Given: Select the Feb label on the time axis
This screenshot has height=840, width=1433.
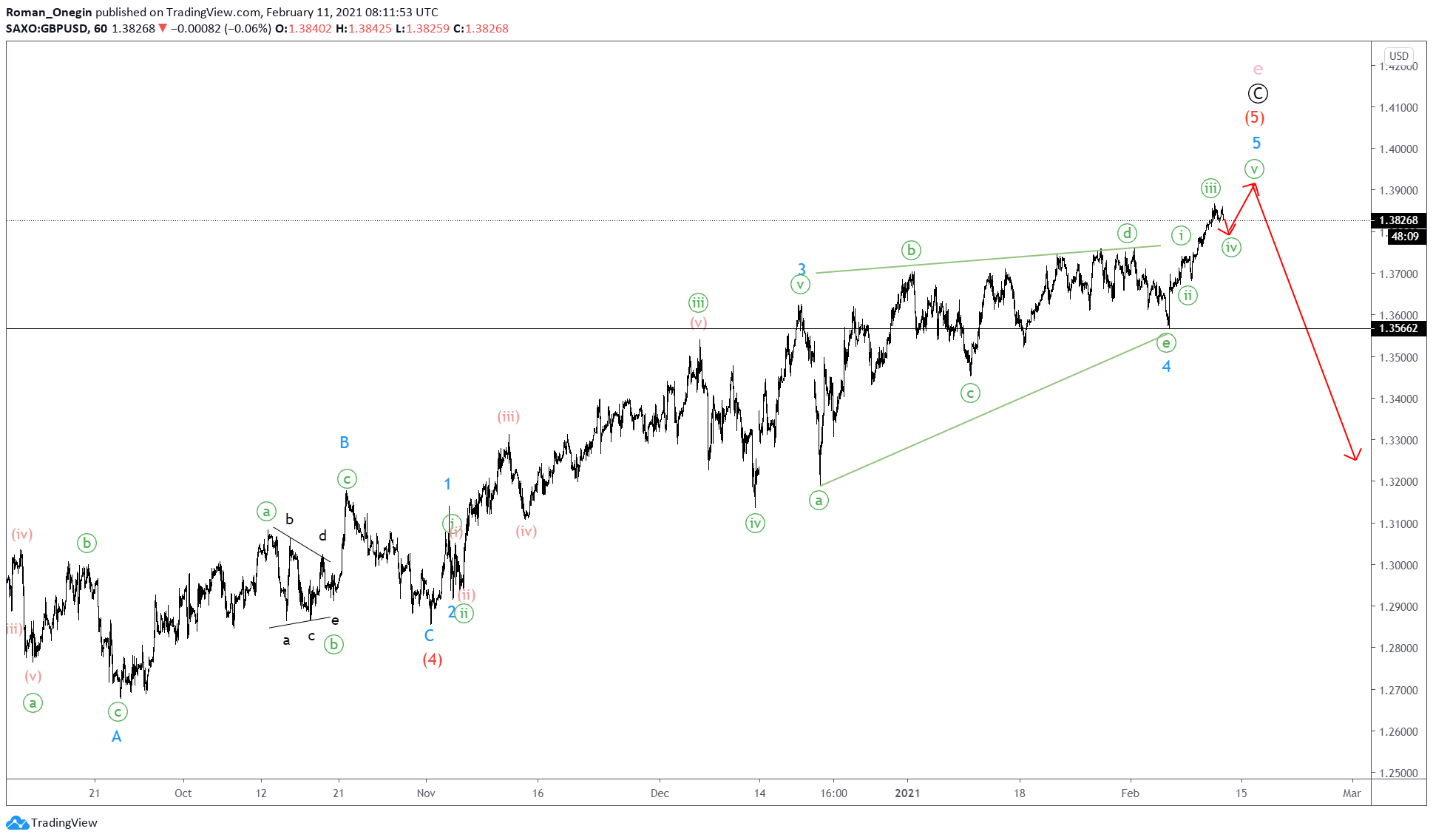Looking at the screenshot, I should (1131, 793).
